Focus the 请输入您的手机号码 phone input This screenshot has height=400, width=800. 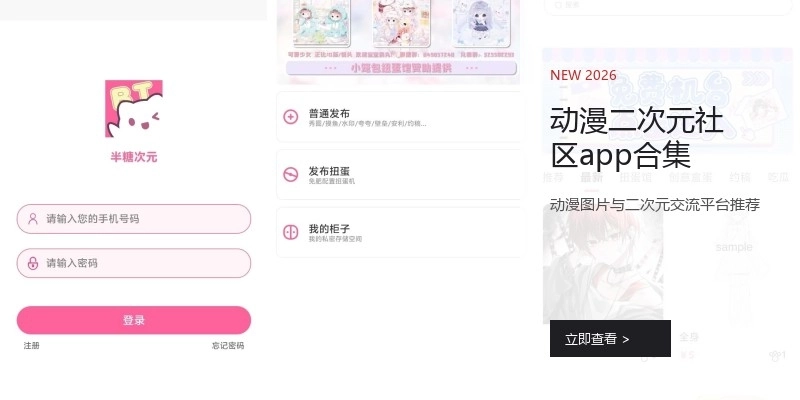click(x=134, y=219)
